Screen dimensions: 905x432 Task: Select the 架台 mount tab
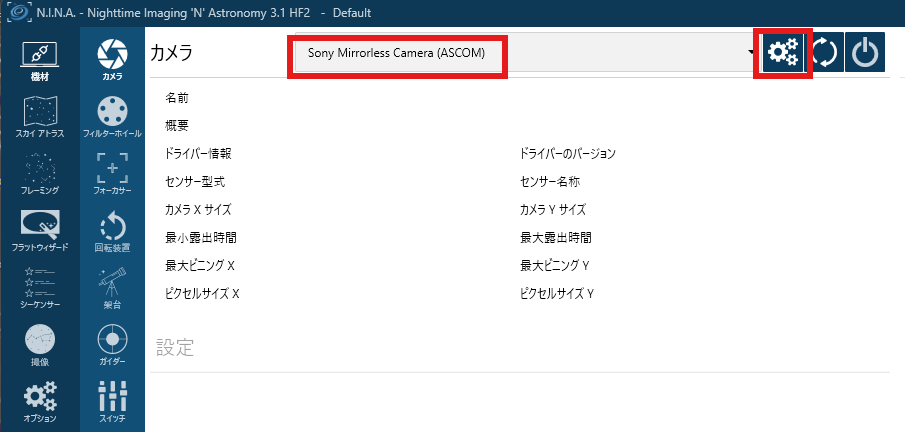click(112, 287)
